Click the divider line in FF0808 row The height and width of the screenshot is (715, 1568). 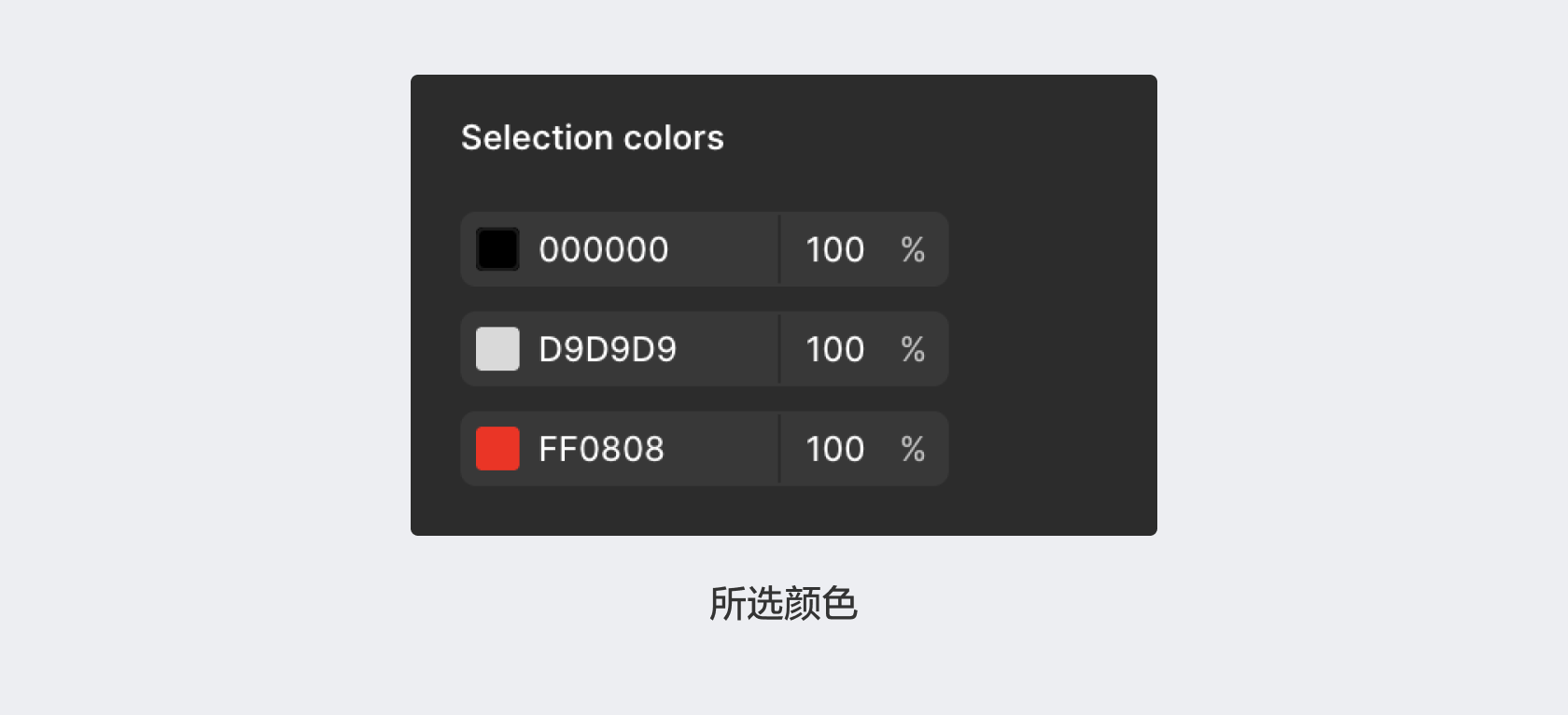779,449
